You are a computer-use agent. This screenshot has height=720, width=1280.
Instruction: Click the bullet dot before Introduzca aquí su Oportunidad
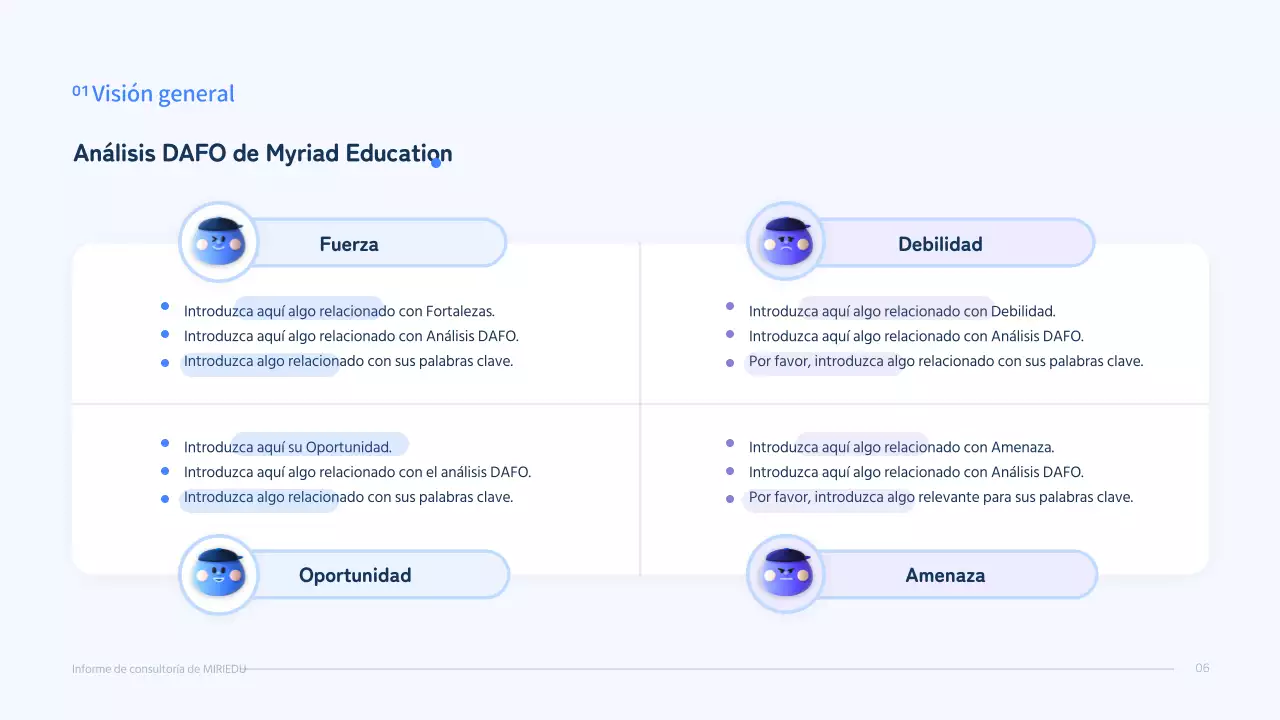tap(165, 443)
